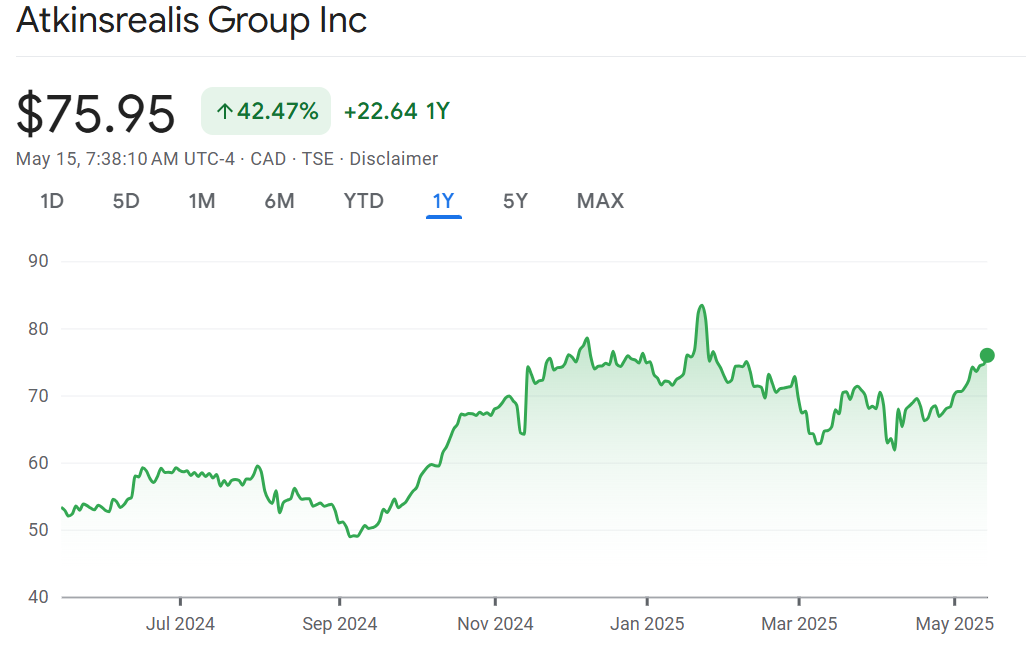Viewport: 1026px width, 661px height.
Task: Click the green current-price dot on chart
Action: pyautogui.click(x=987, y=355)
